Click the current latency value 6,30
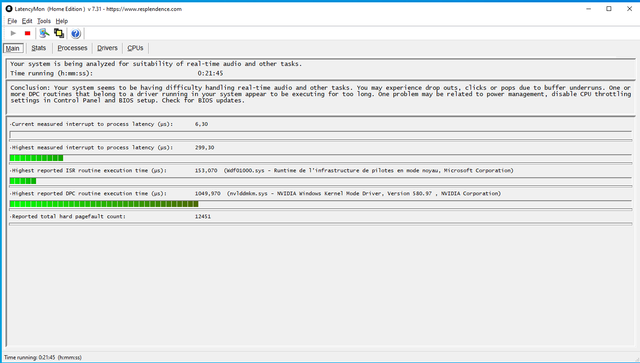Viewport: 640px width, 363px height. coord(201,124)
